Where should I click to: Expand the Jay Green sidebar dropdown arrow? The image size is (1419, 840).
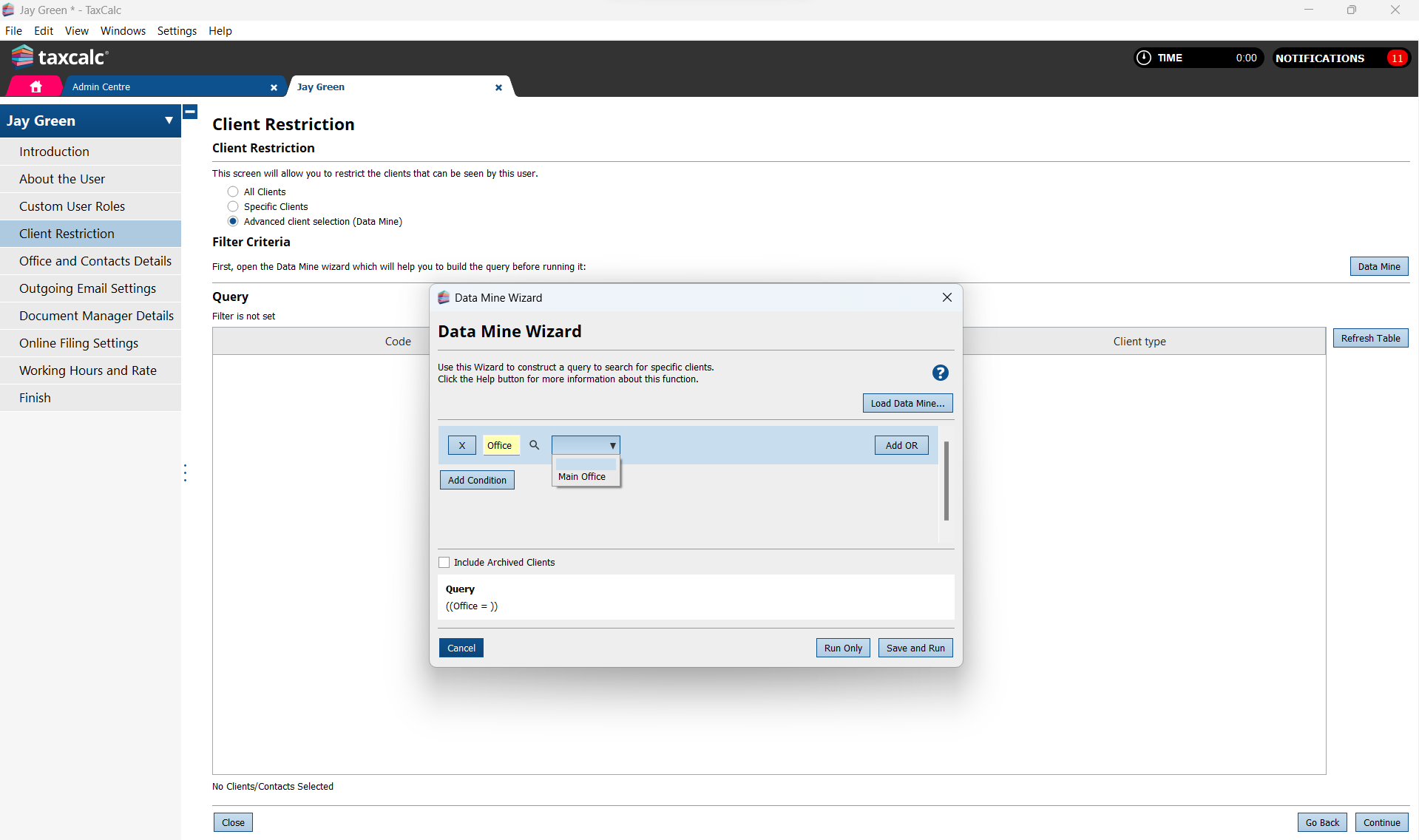tap(169, 121)
